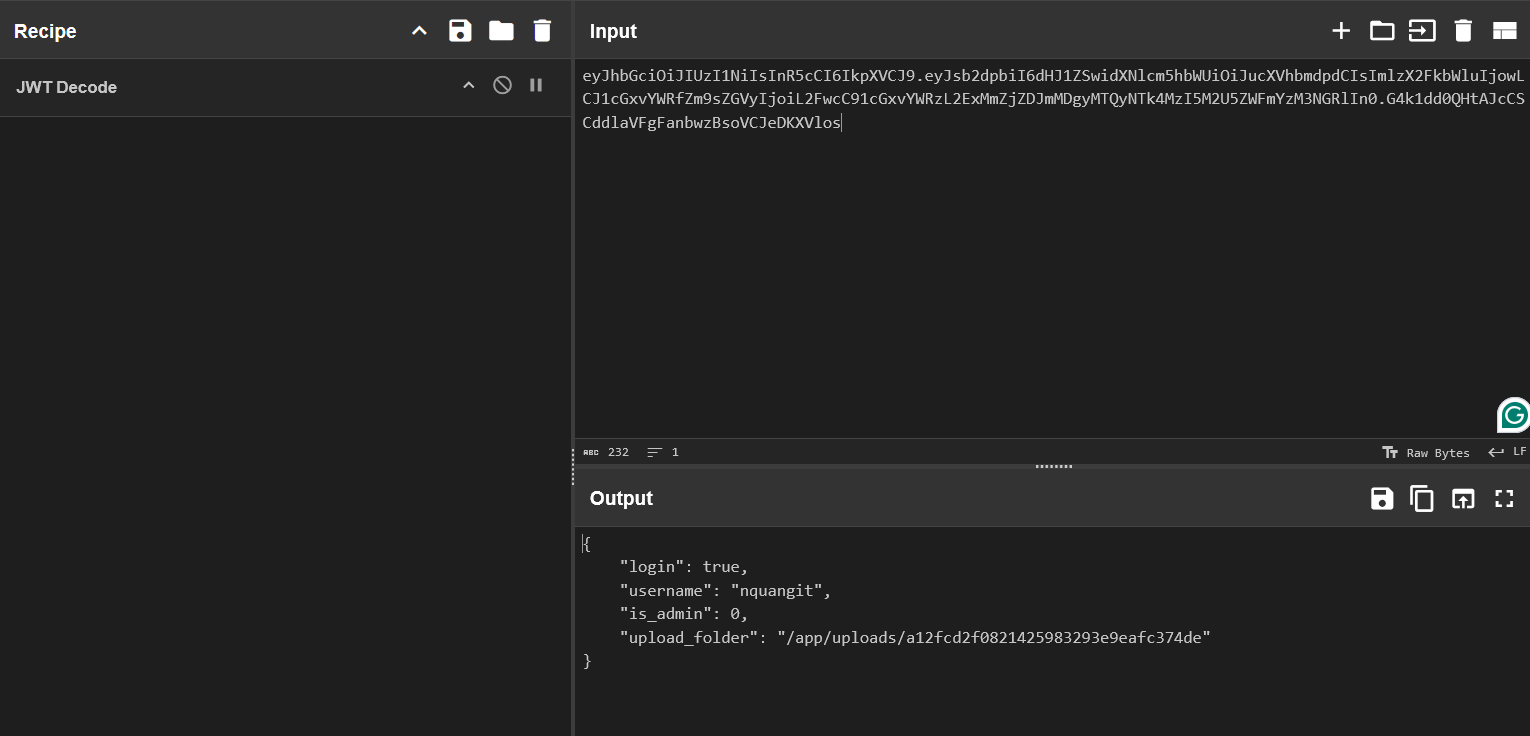Click inside the Input JWT text area

coord(1052,250)
